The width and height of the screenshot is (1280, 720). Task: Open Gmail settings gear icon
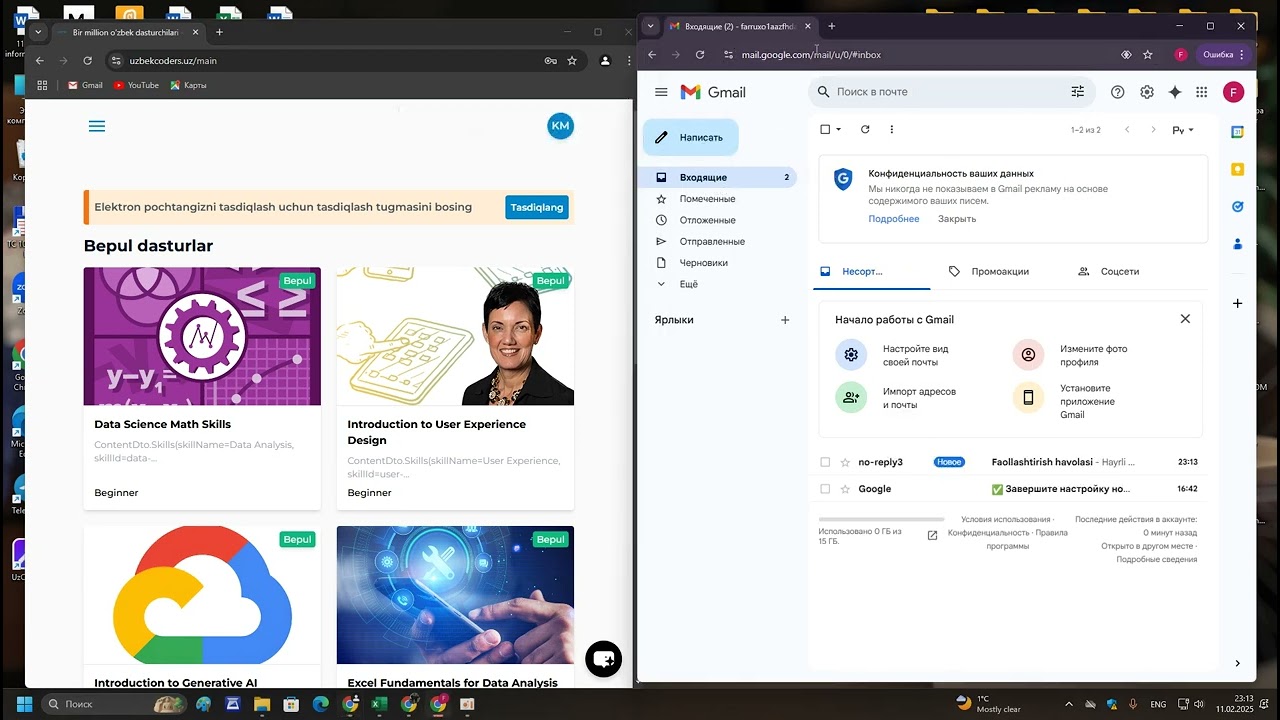tap(1147, 92)
